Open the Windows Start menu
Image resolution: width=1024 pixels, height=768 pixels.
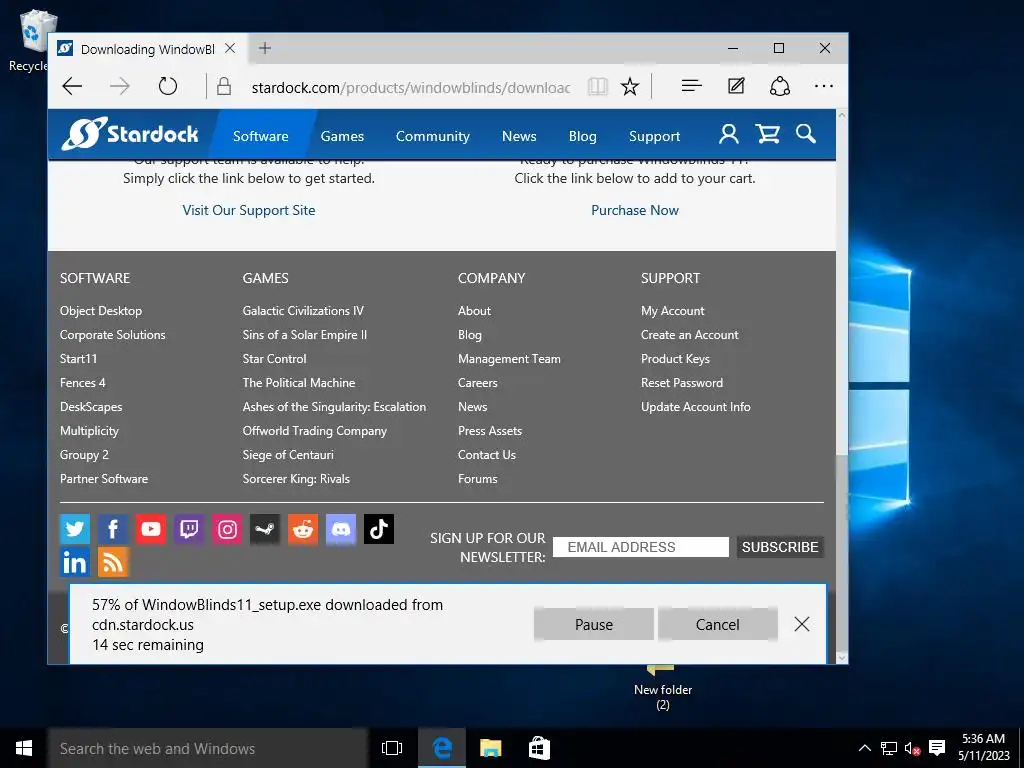tap(24, 748)
